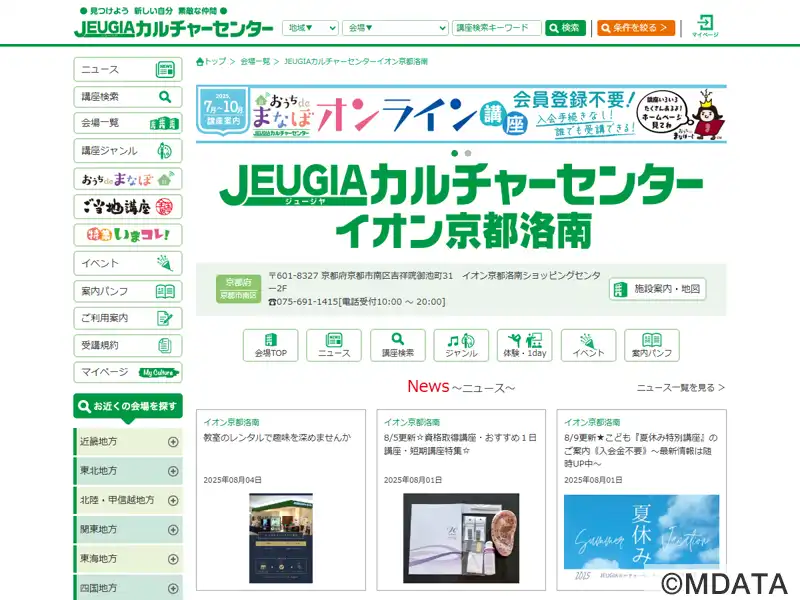Open マイページ login icon in header
This screenshot has height=600, width=800.
[705, 26]
